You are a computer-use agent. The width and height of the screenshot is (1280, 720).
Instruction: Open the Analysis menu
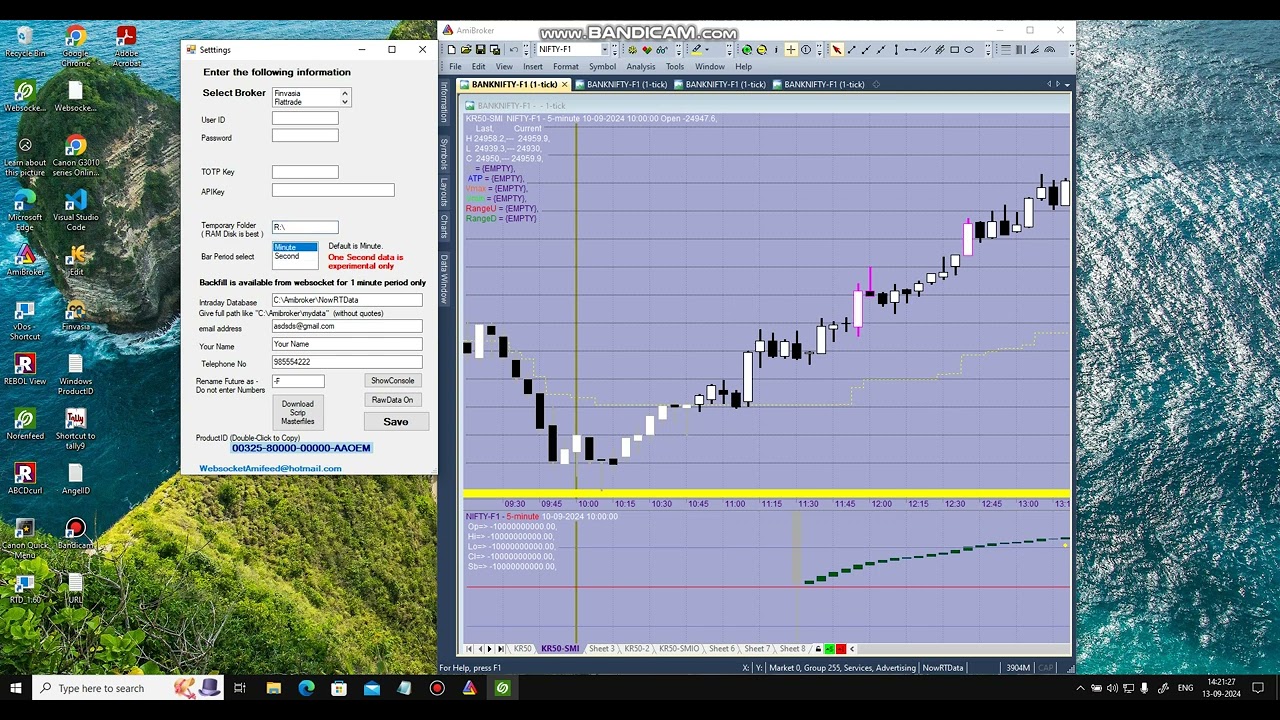(640, 67)
